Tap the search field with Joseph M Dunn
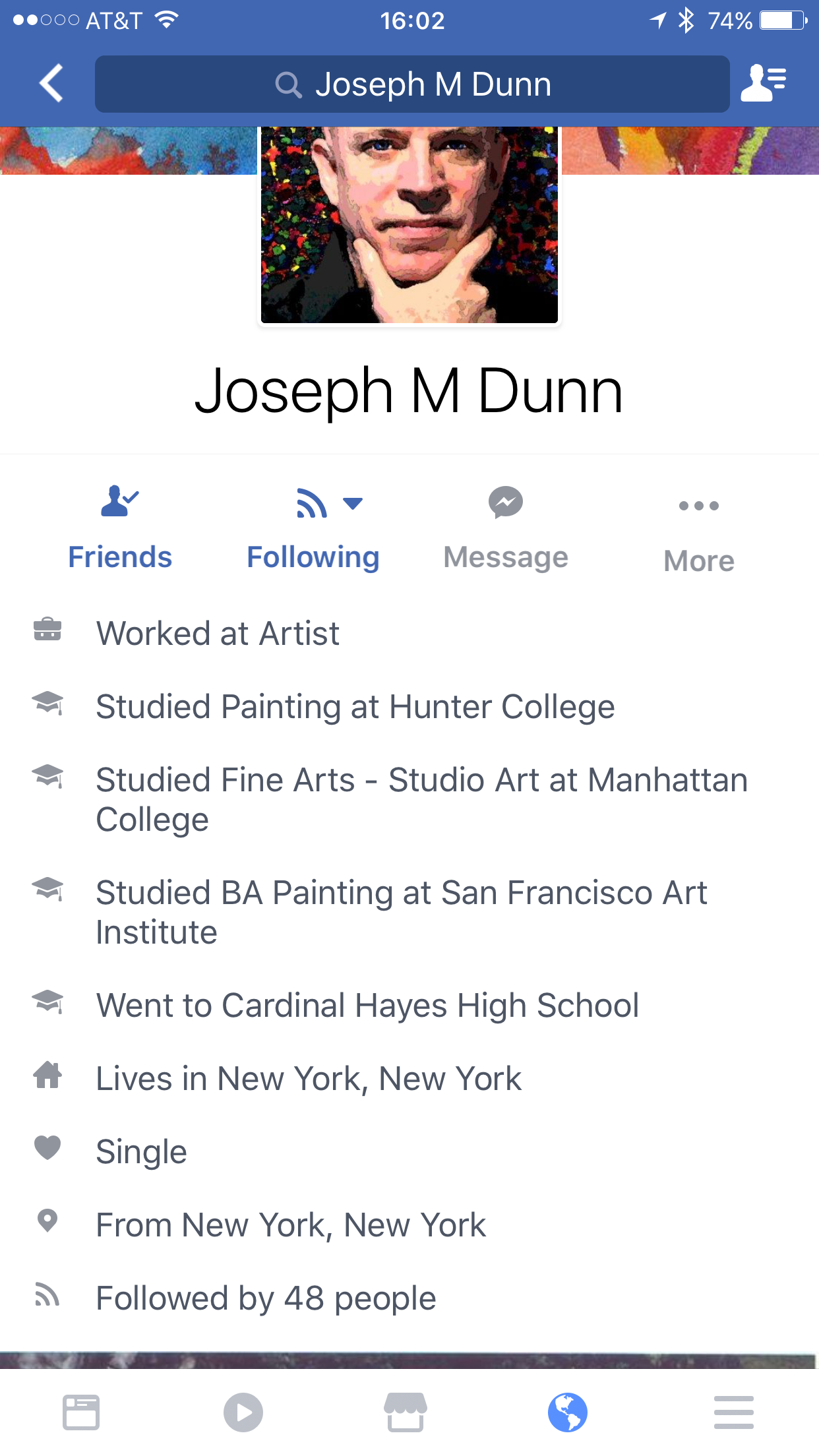 tap(412, 84)
